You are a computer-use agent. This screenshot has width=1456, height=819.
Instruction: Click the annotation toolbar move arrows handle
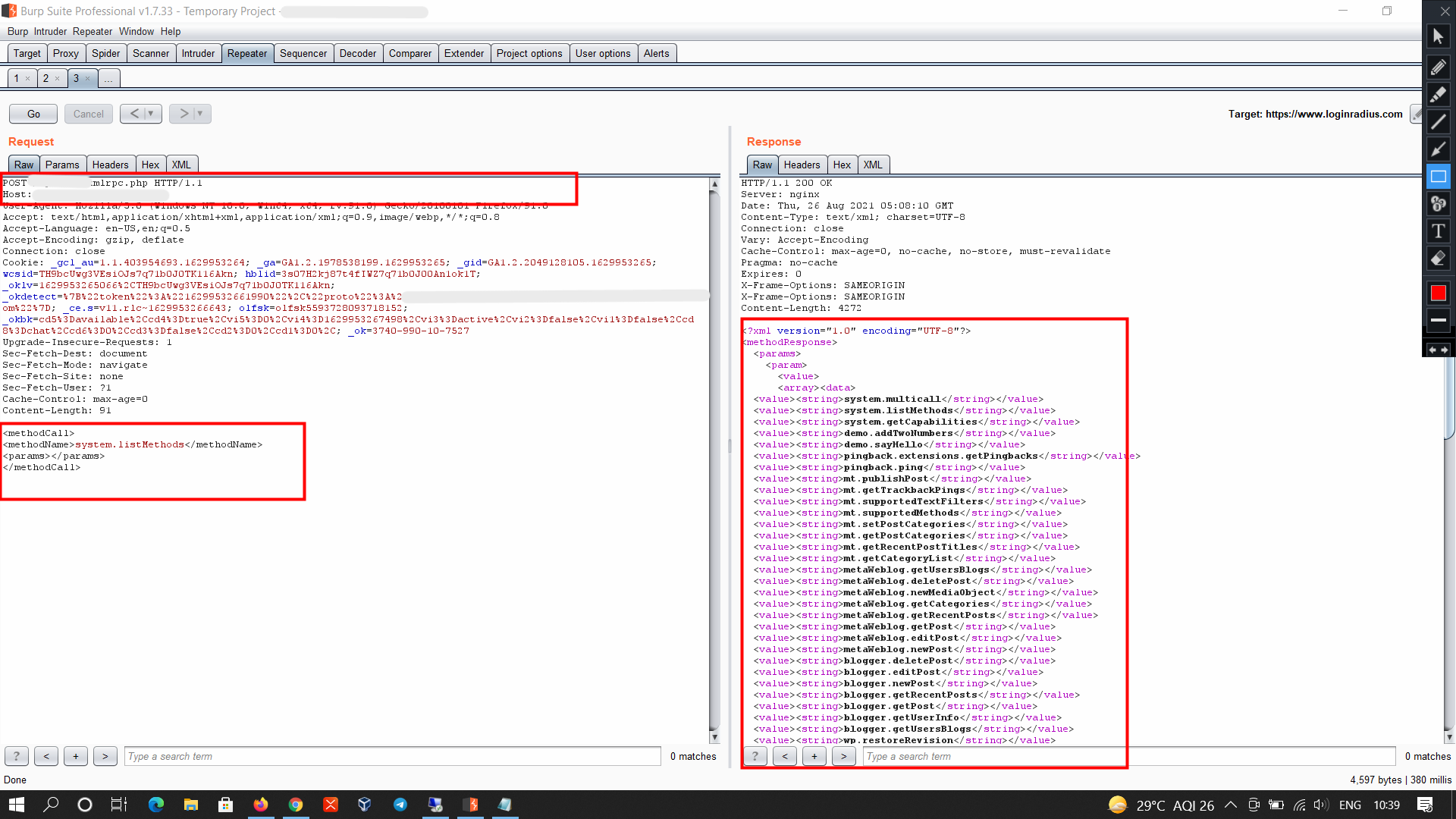click(1438, 350)
